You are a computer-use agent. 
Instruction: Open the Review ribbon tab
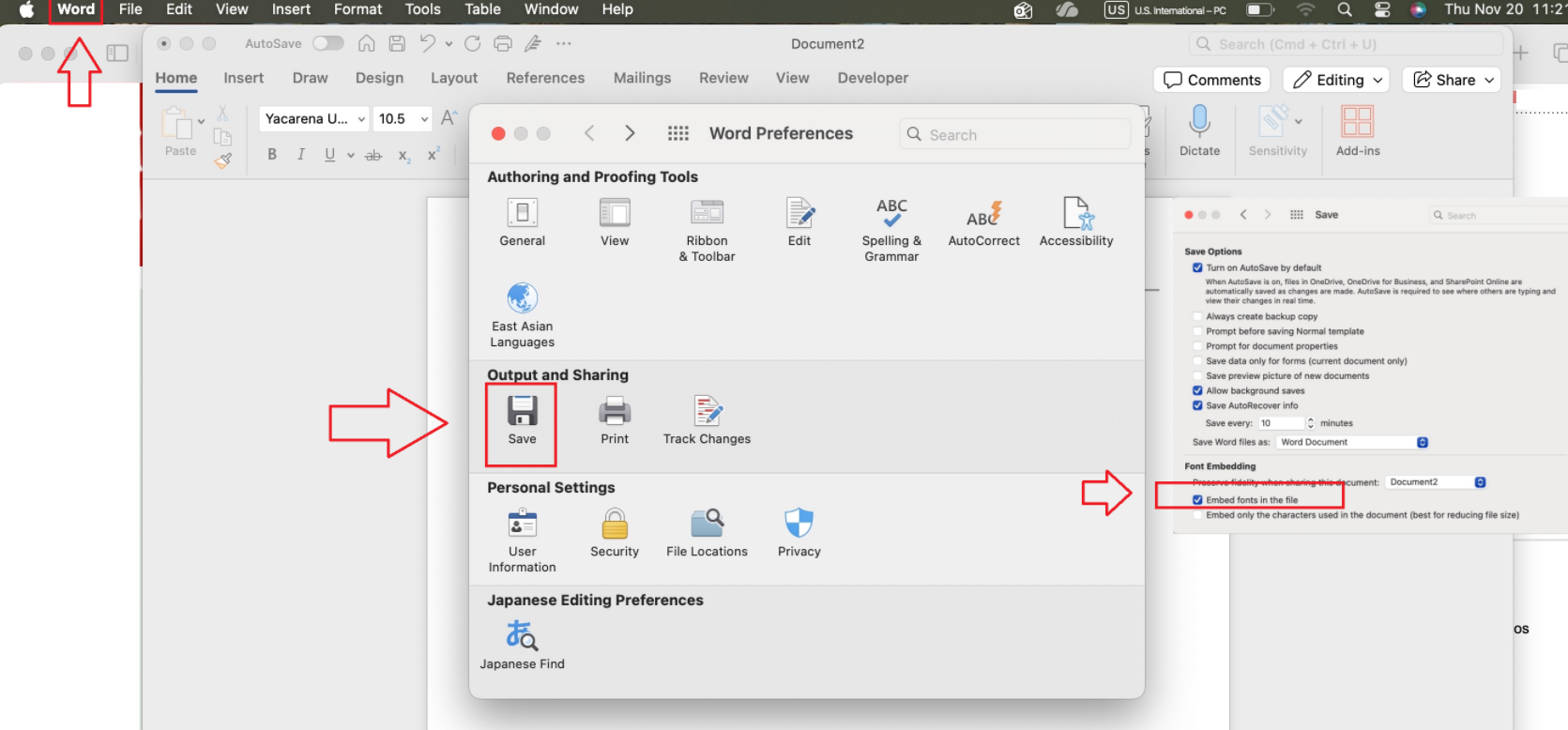click(723, 78)
